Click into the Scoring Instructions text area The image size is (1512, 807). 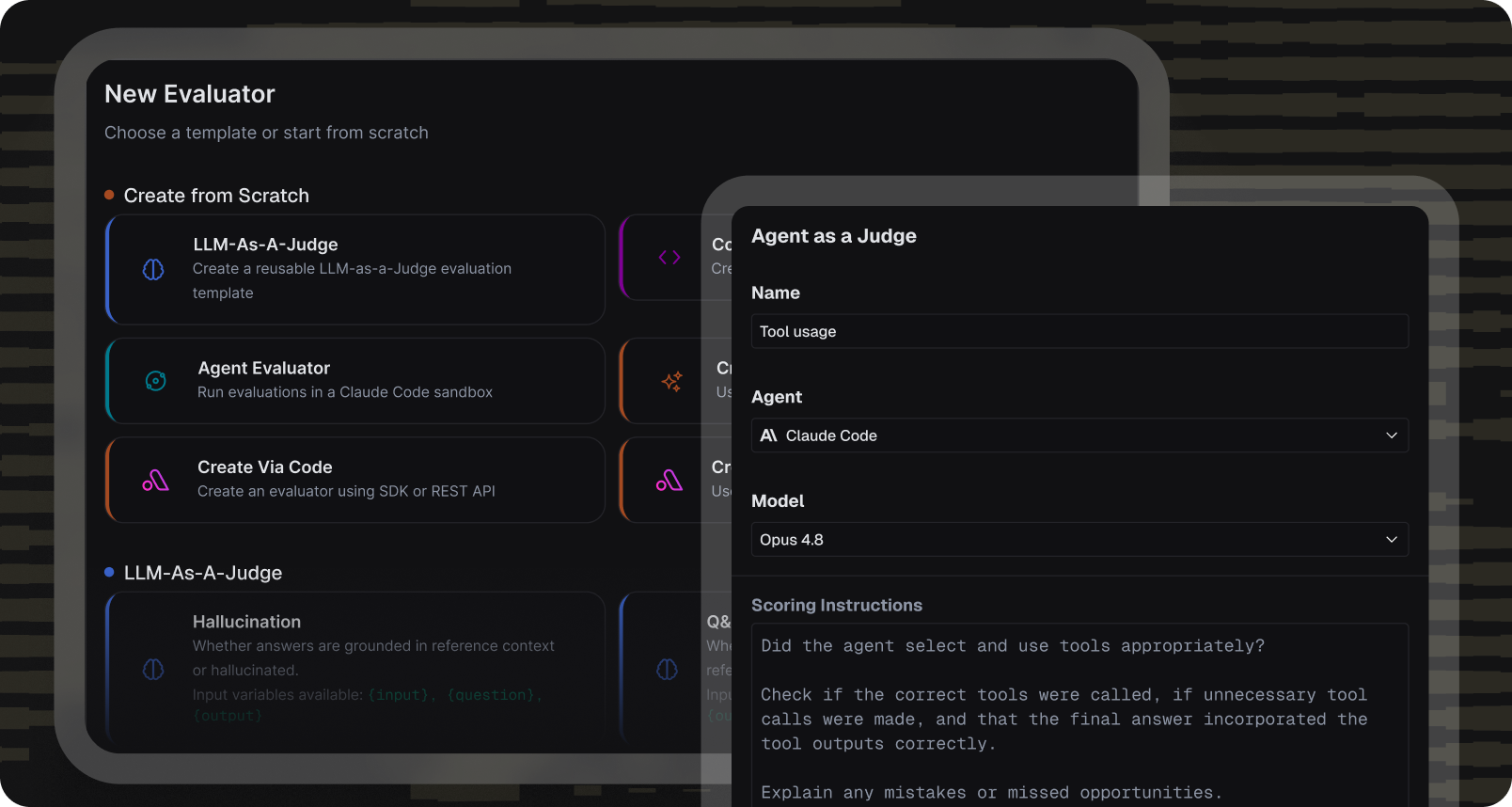coord(1079,715)
